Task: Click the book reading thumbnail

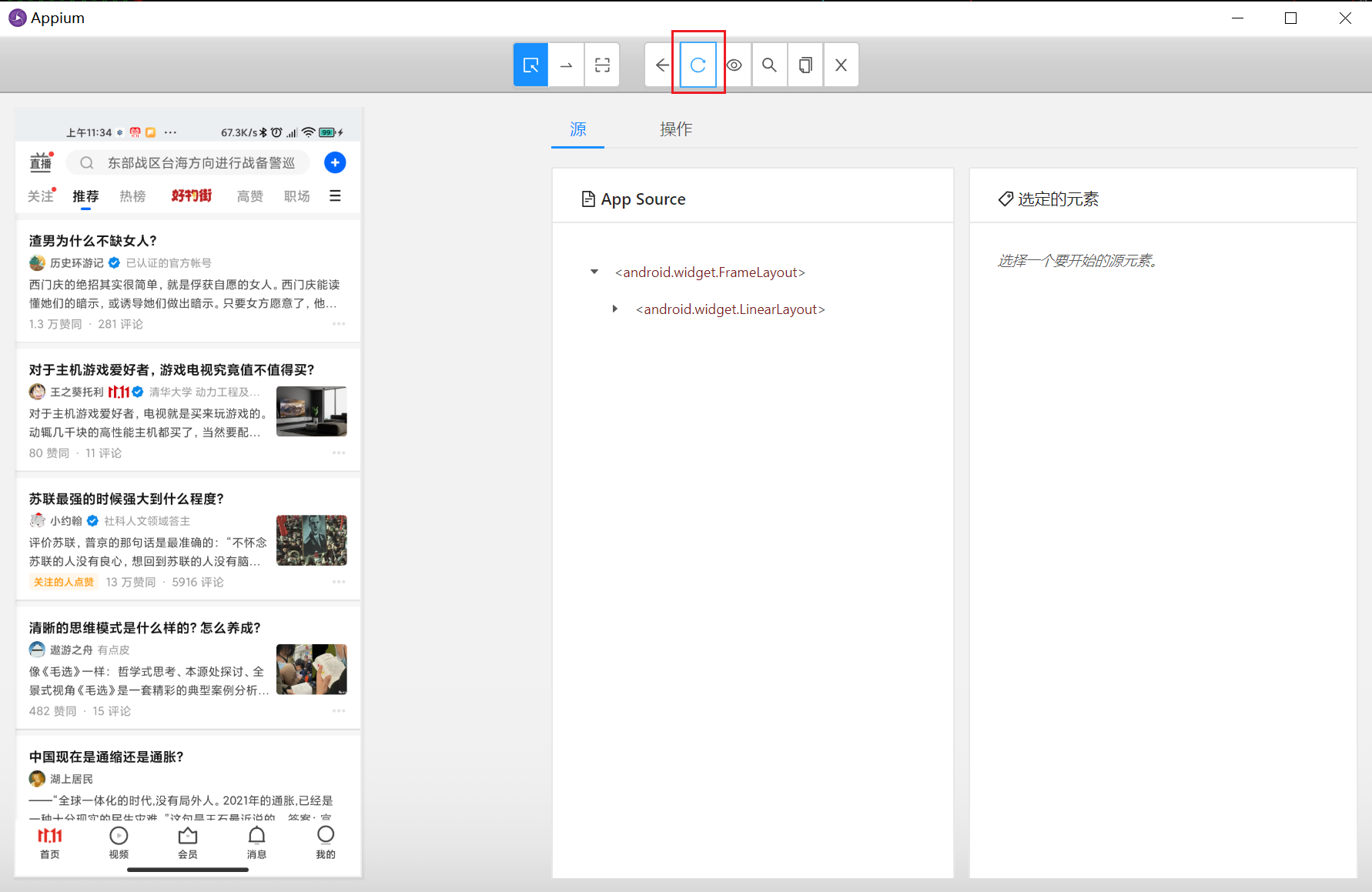Action: click(312, 670)
